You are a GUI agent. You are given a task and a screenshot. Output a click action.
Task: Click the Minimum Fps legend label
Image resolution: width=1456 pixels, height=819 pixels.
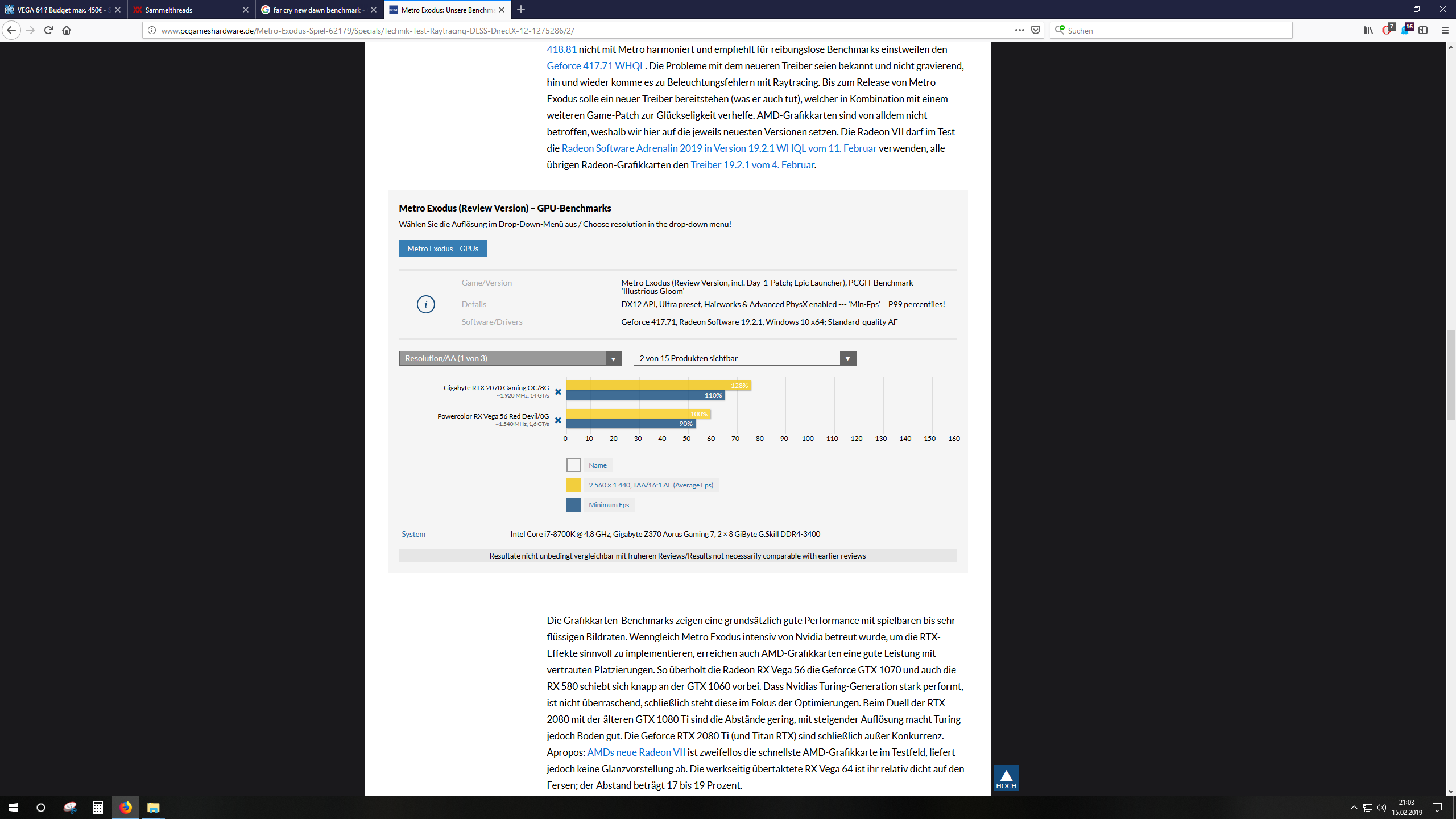pos(609,505)
